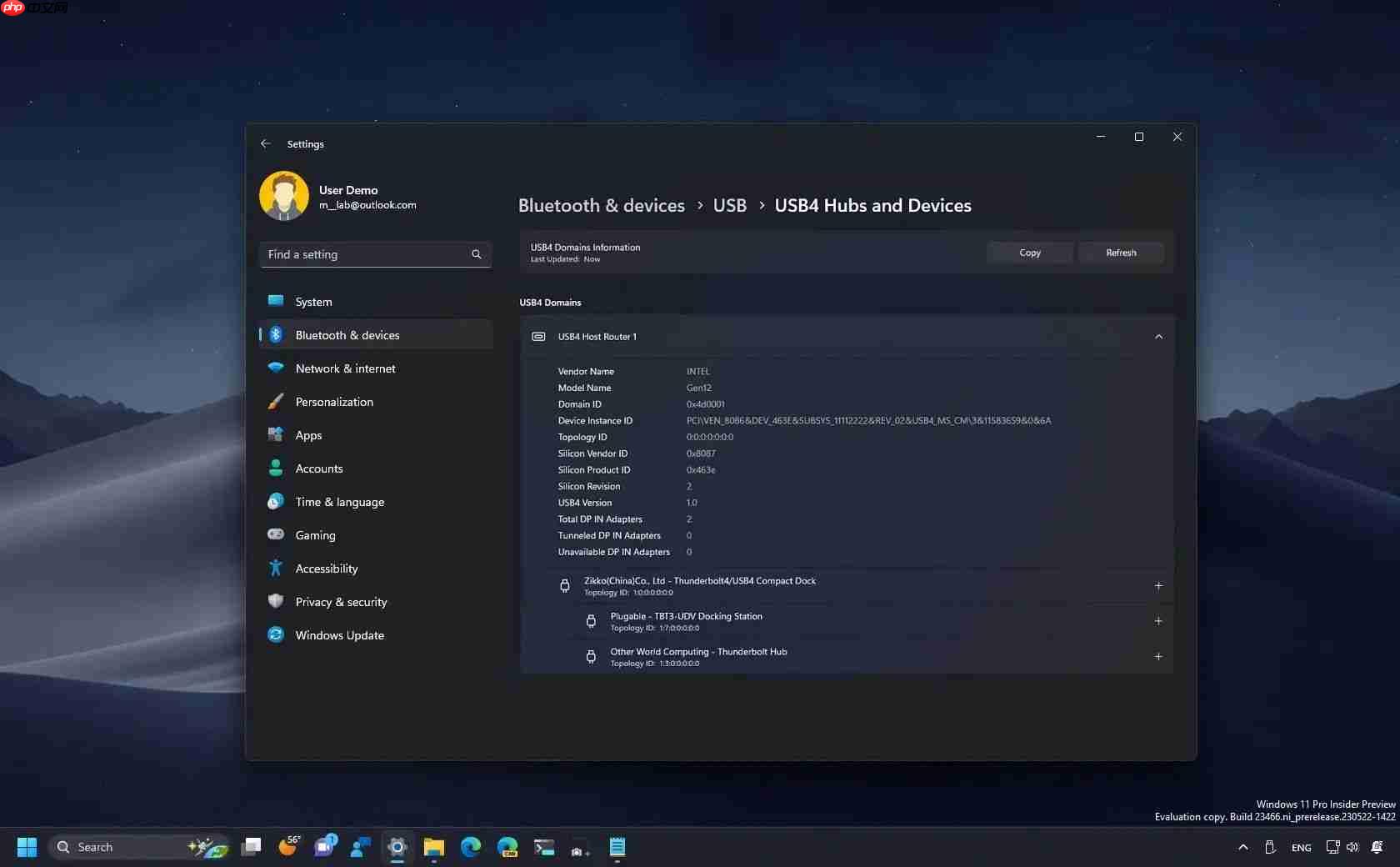Select Bluetooth & devices in sidebar
This screenshot has height=867, width=1400.
tap(376, 335)
